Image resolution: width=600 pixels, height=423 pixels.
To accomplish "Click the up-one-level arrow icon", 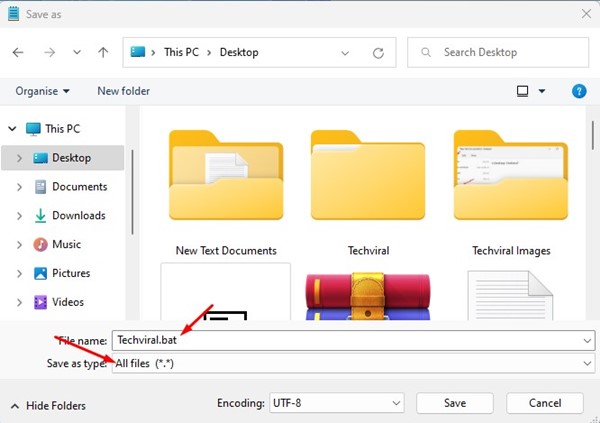I will click(103, 52).
